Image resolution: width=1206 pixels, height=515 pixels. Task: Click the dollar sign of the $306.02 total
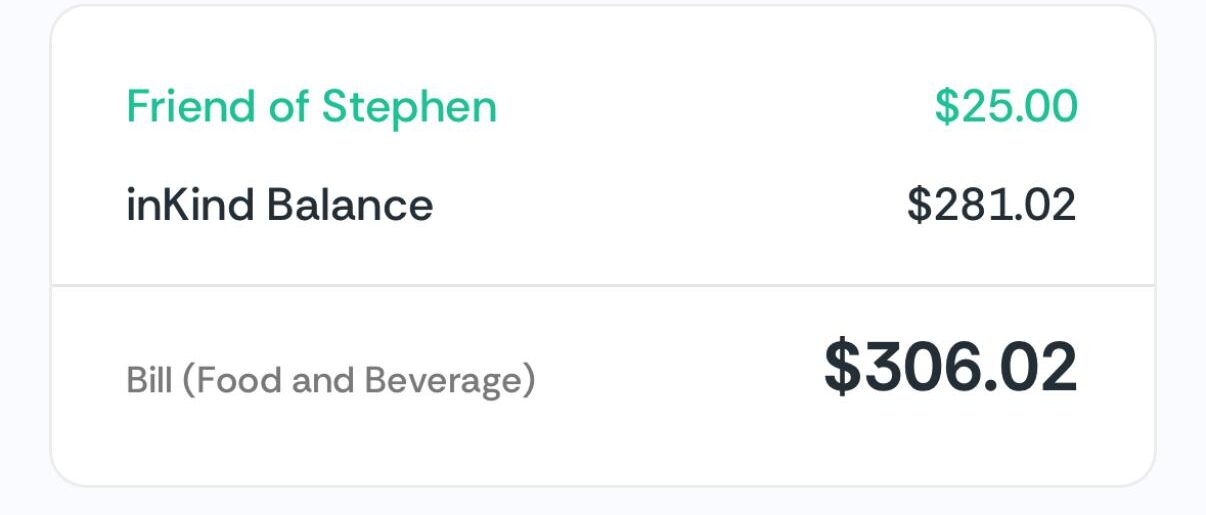(x=841, y=367)
